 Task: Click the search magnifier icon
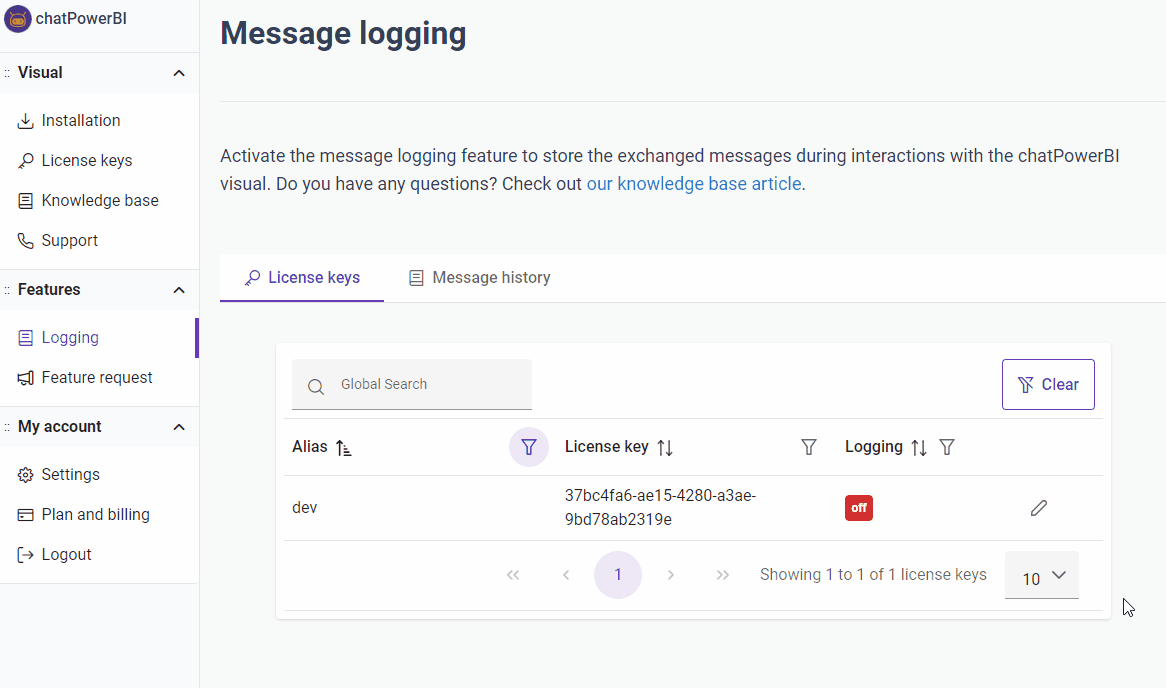click(x=316, y=387)
